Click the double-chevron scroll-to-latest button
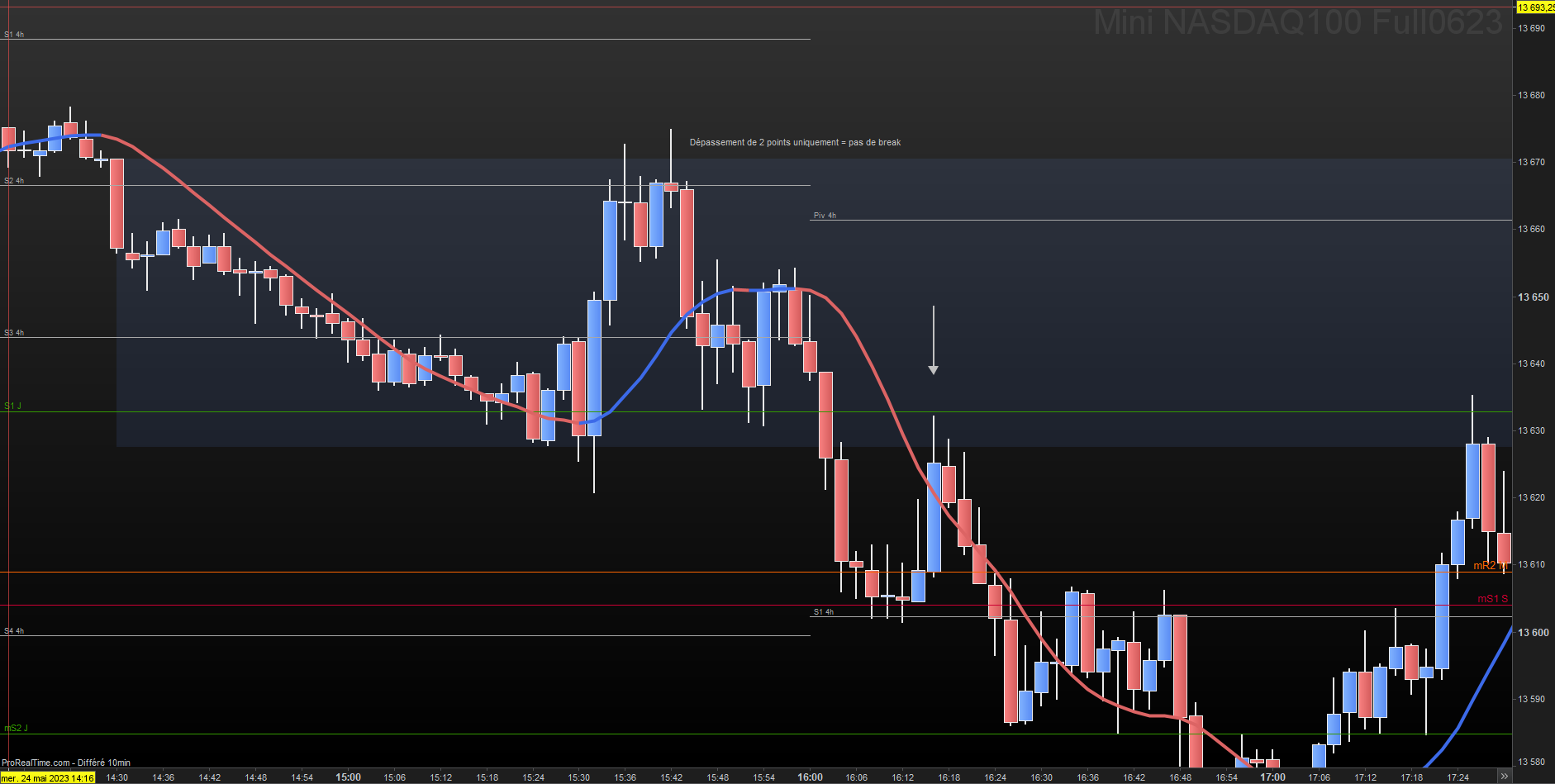 click(x=1504, y=777)
